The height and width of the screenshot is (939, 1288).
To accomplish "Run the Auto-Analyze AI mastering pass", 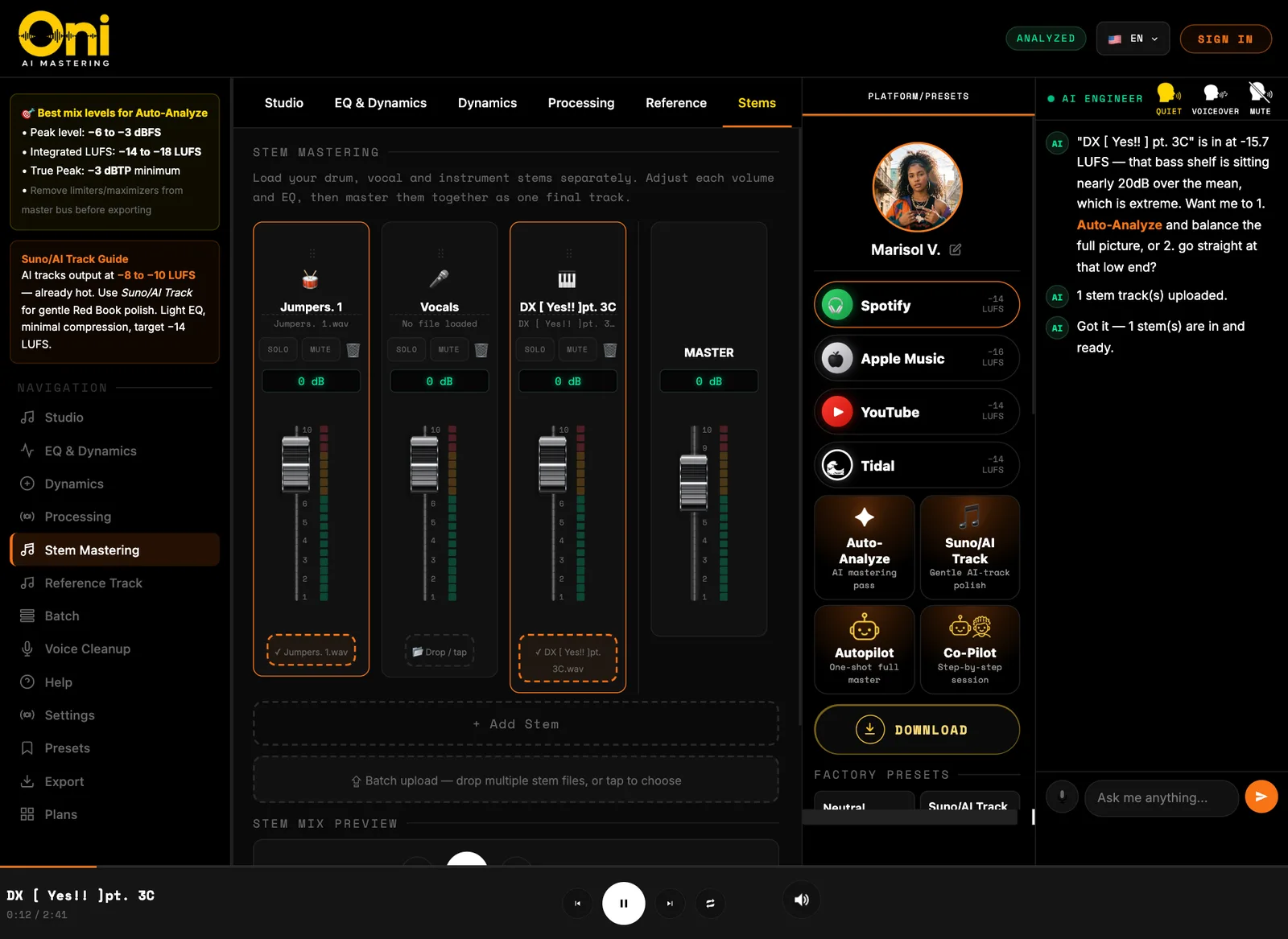I will point(865,547).
